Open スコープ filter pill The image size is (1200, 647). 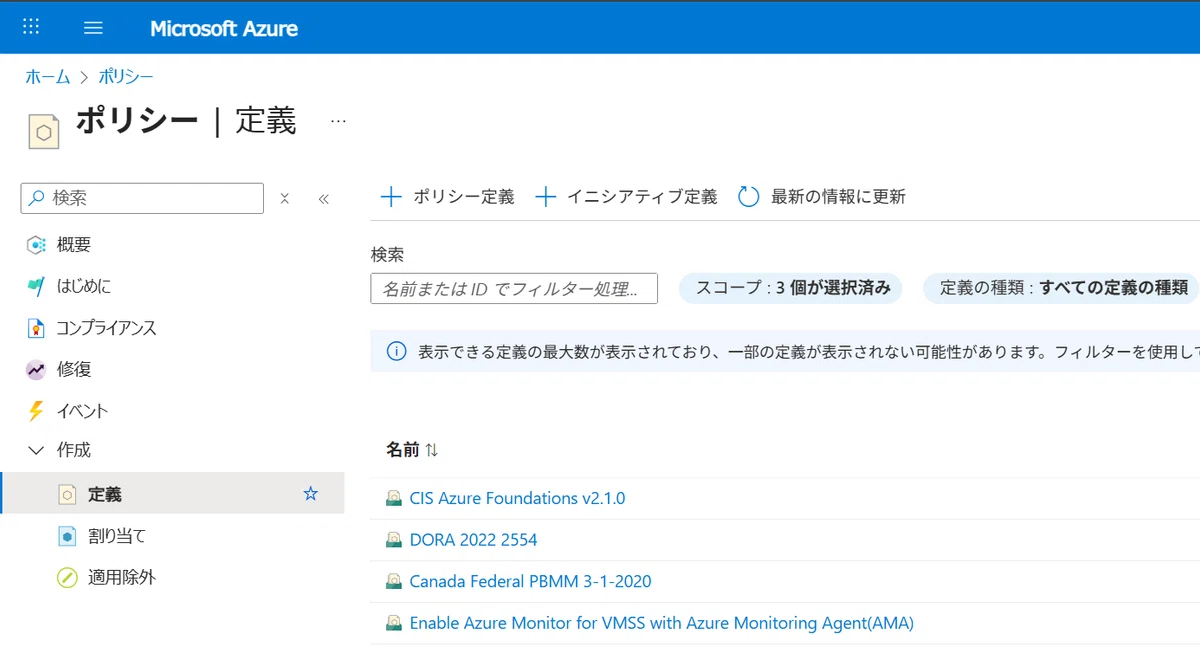[x=791, y=288]
